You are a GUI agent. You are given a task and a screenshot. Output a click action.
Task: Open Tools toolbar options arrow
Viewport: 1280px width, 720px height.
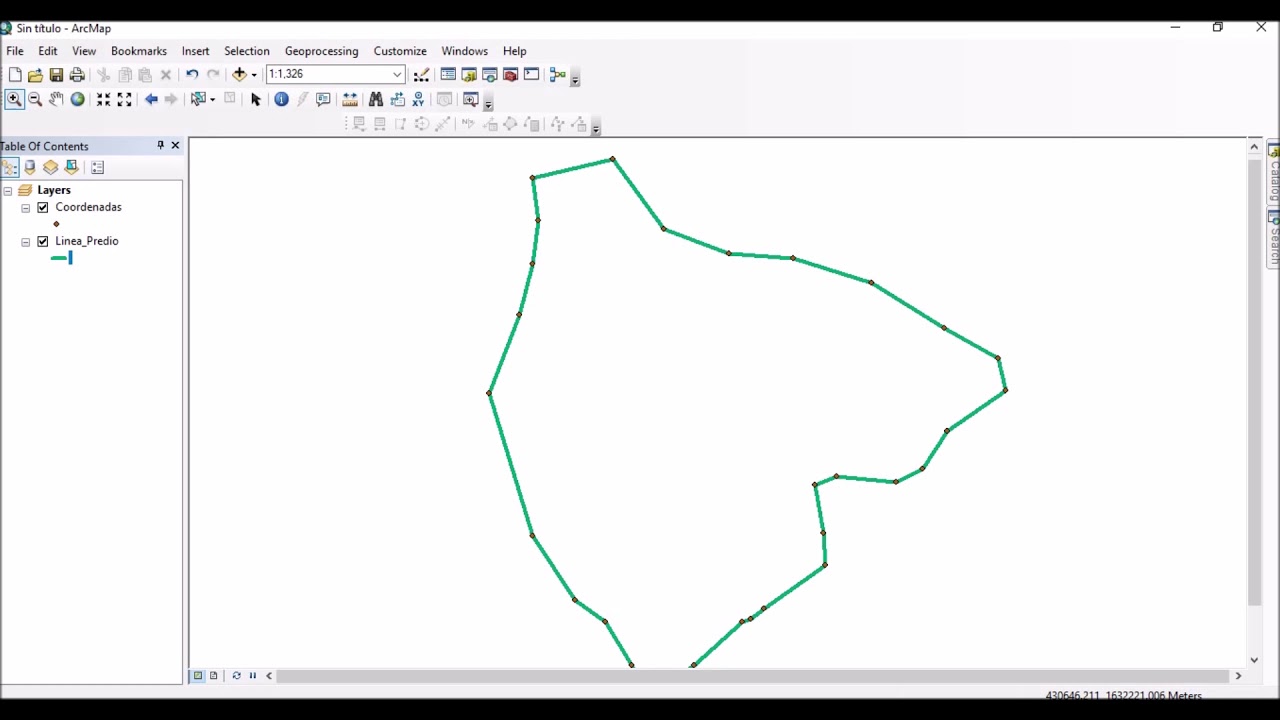[488, 101]
